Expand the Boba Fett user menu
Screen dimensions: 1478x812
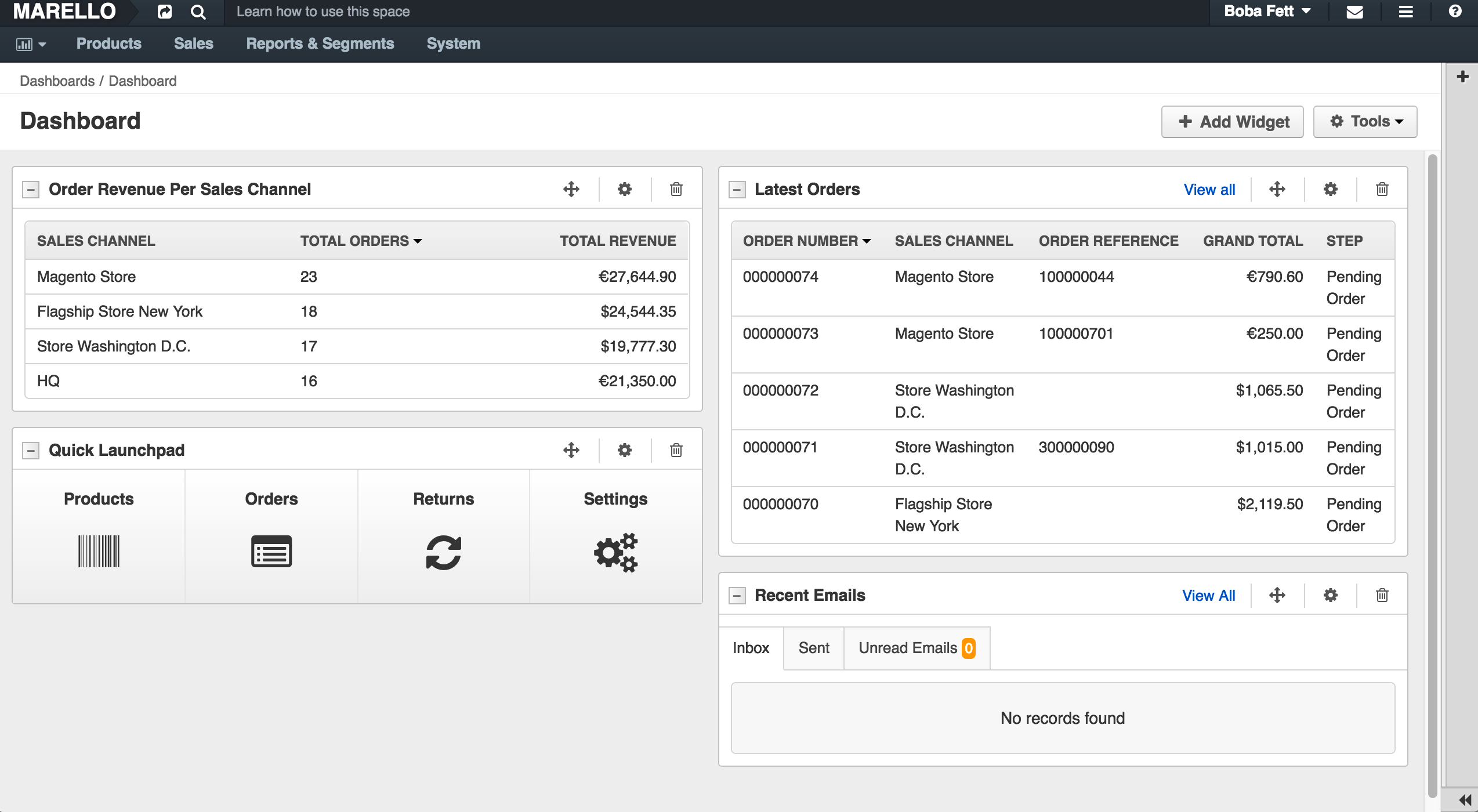point(1267,12)
